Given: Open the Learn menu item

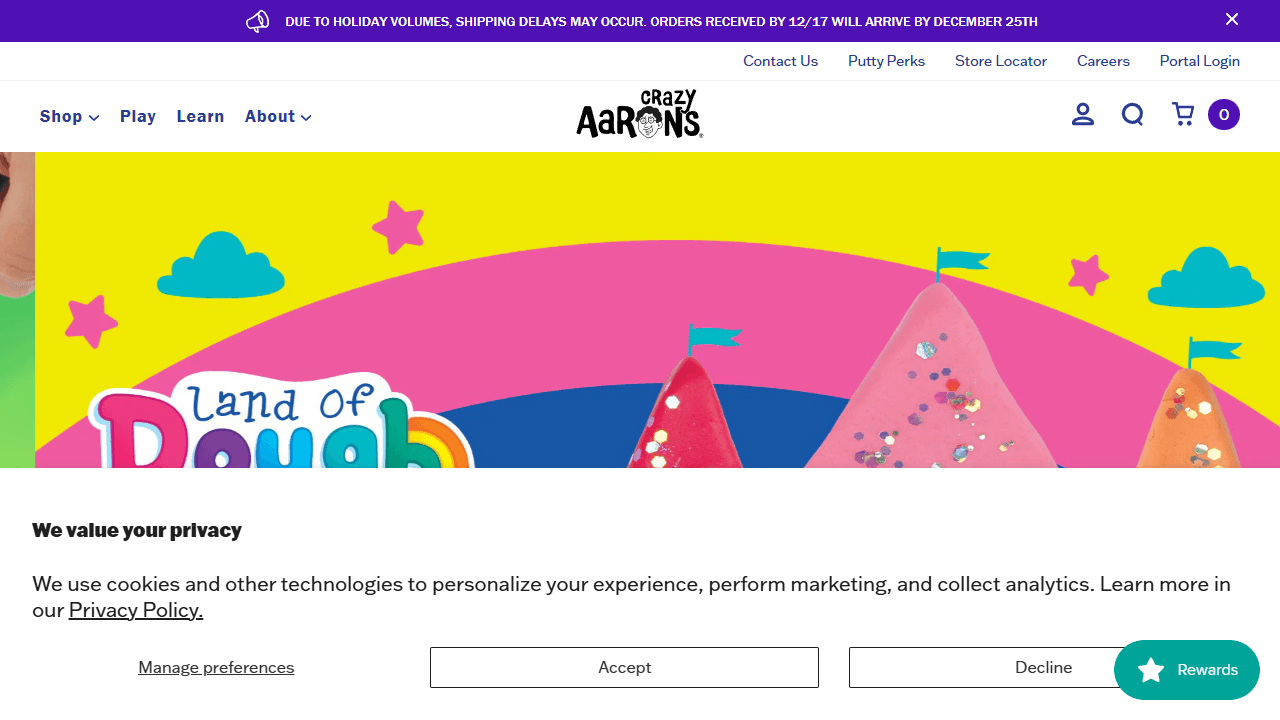Looking at the screenshot, I should click(200, 116).
